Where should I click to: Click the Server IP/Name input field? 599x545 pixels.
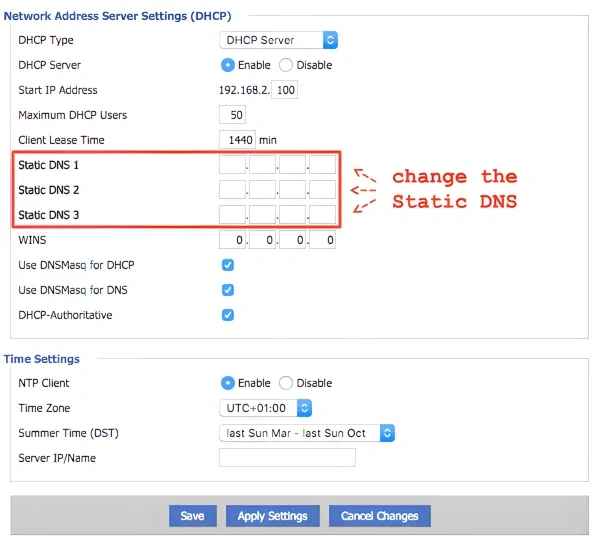287,458
